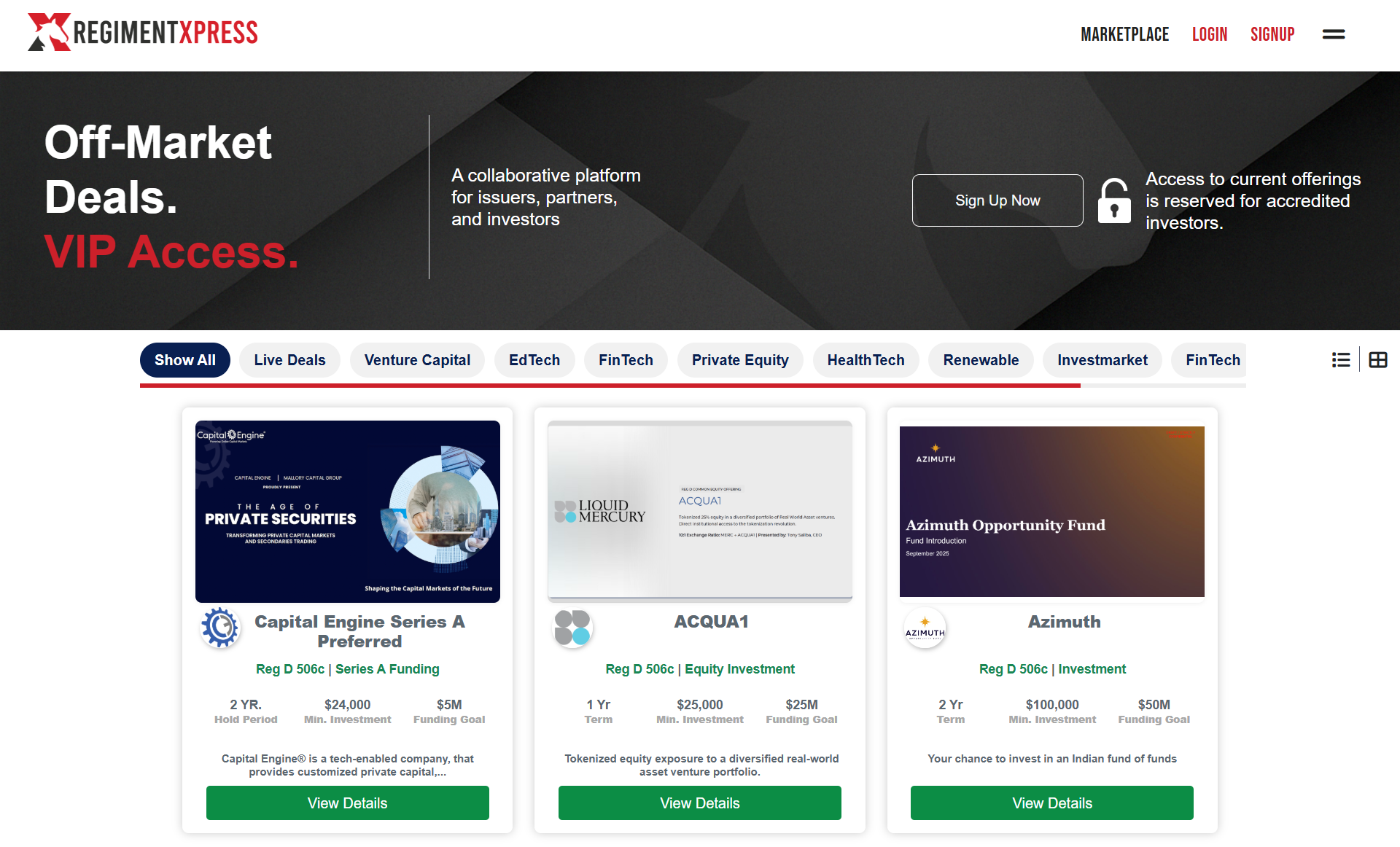Filter by EdTech
Image resolution: width=1400 pixels, height=847 pixels.
(x=534, y=360)
